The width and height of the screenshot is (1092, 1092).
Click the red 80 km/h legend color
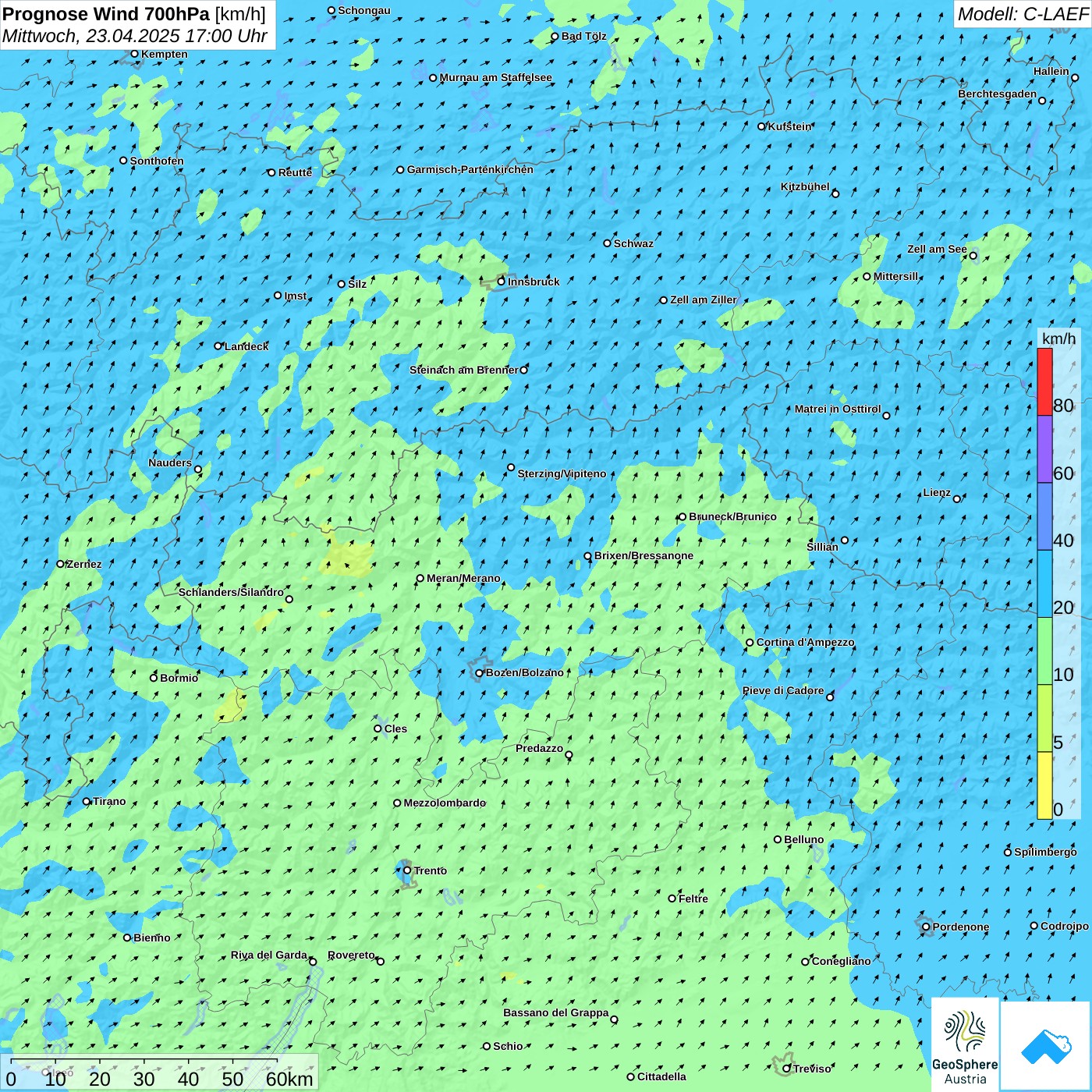click(1044, 381)
